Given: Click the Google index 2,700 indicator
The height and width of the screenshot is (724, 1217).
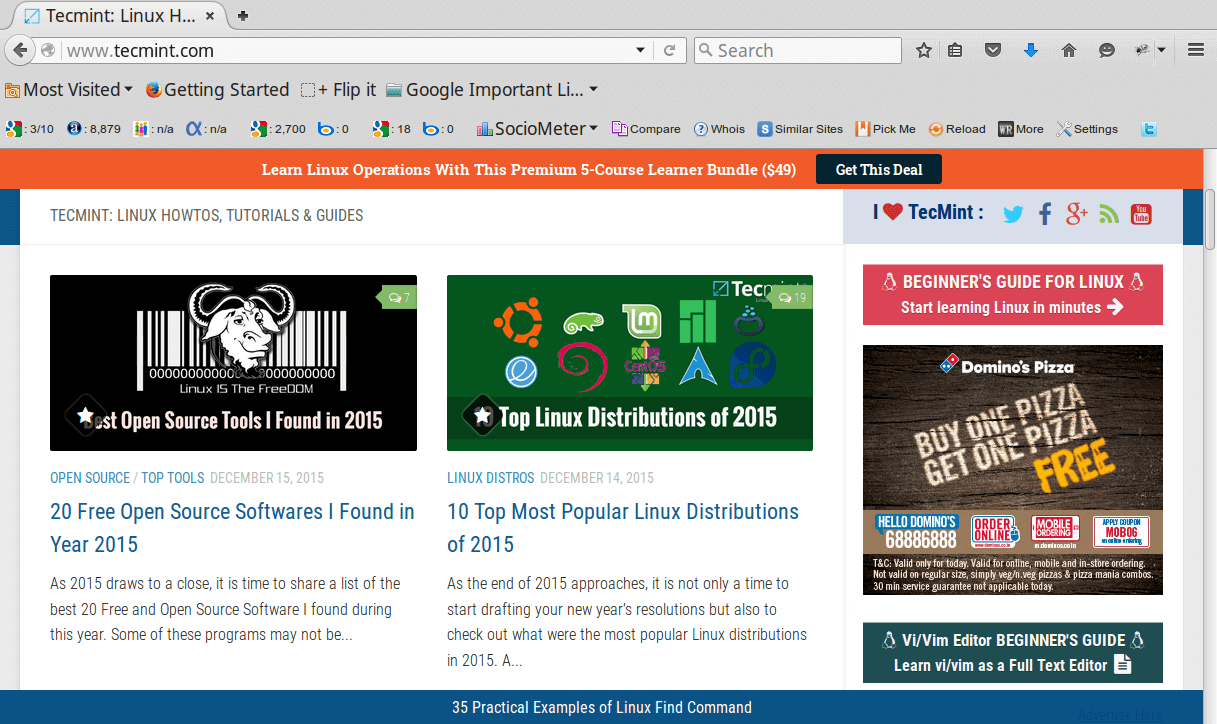Looking at the screenshot, I should 278,129.
